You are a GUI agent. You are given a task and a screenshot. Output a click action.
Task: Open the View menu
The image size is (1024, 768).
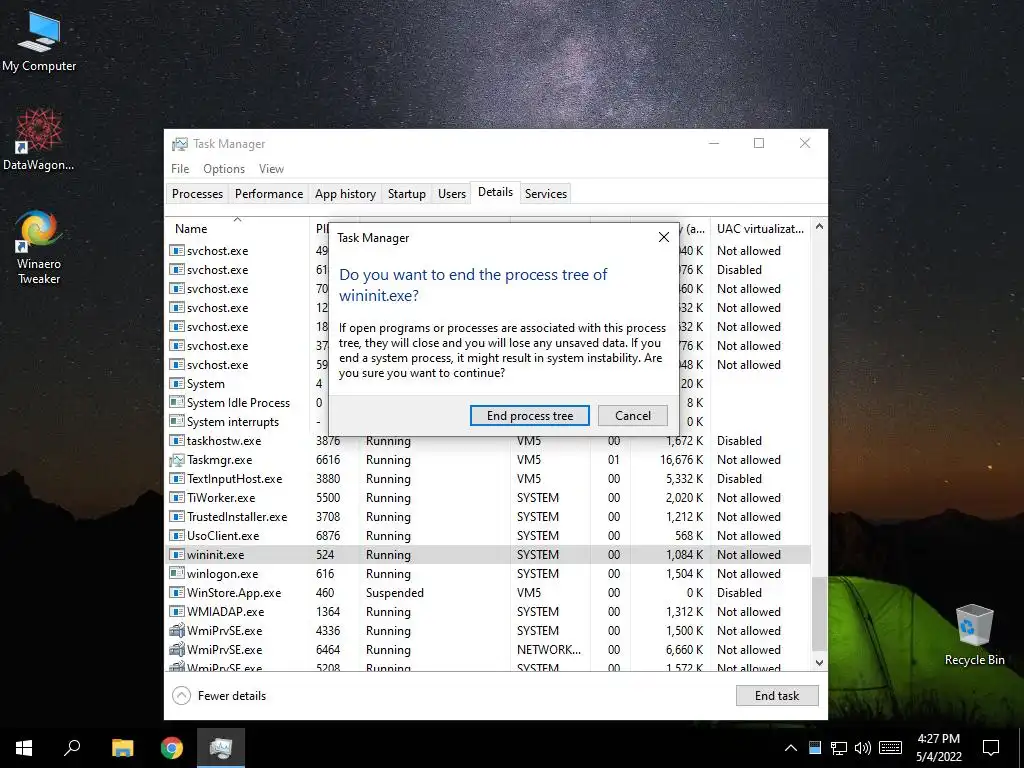click(271, 168)
